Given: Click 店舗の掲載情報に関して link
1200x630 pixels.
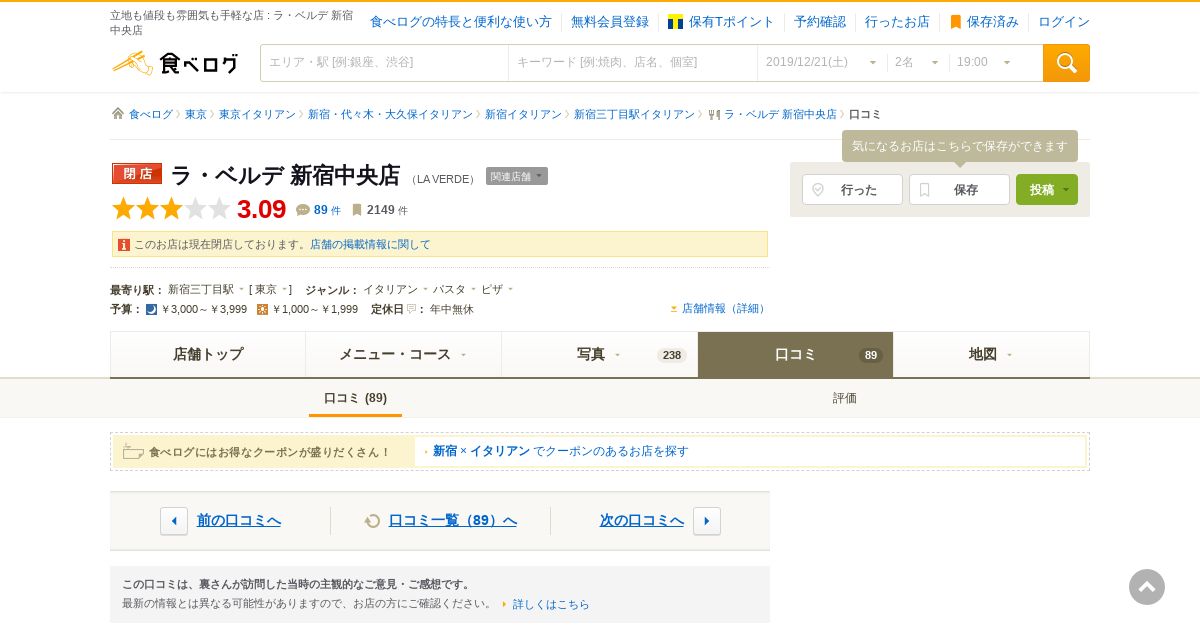Looking at the screenshot, I should (x=370, y=244).
